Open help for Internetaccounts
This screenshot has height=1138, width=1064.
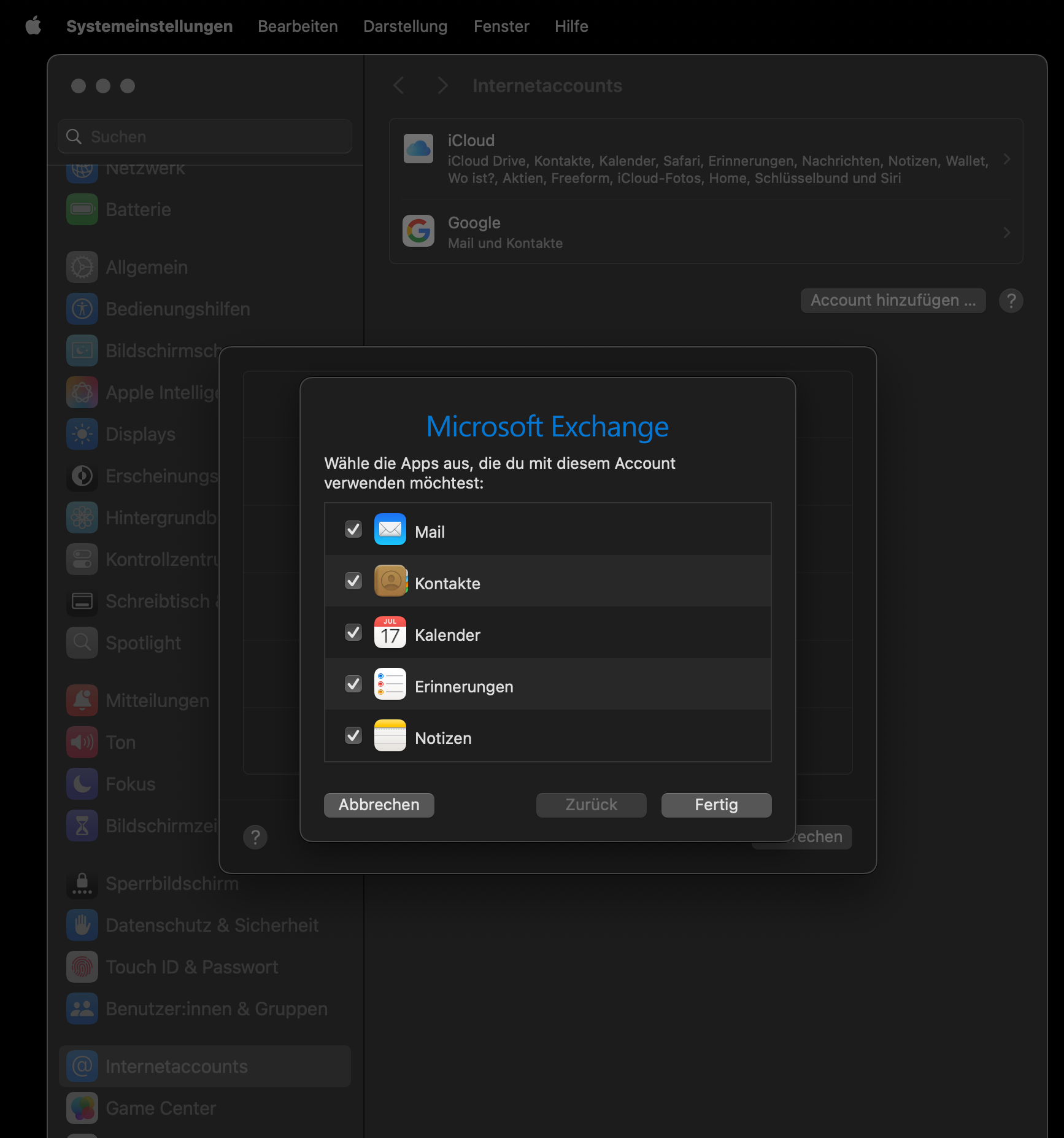(x=1011, y=301)
